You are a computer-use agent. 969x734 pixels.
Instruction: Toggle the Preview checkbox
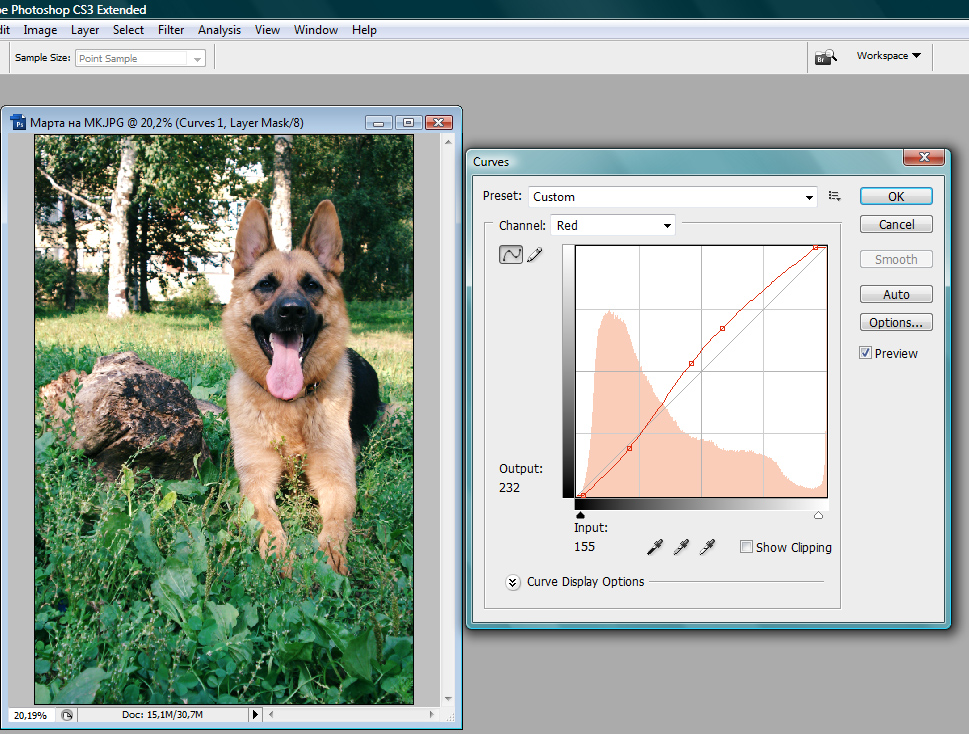coord(865,353)
